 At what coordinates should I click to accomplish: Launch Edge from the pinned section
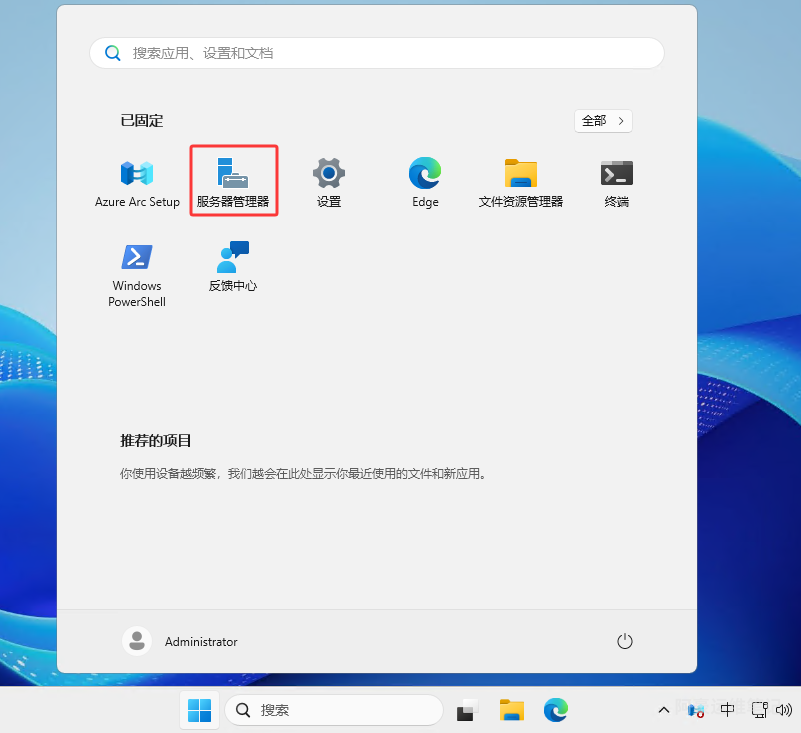[x=425, y=183]
